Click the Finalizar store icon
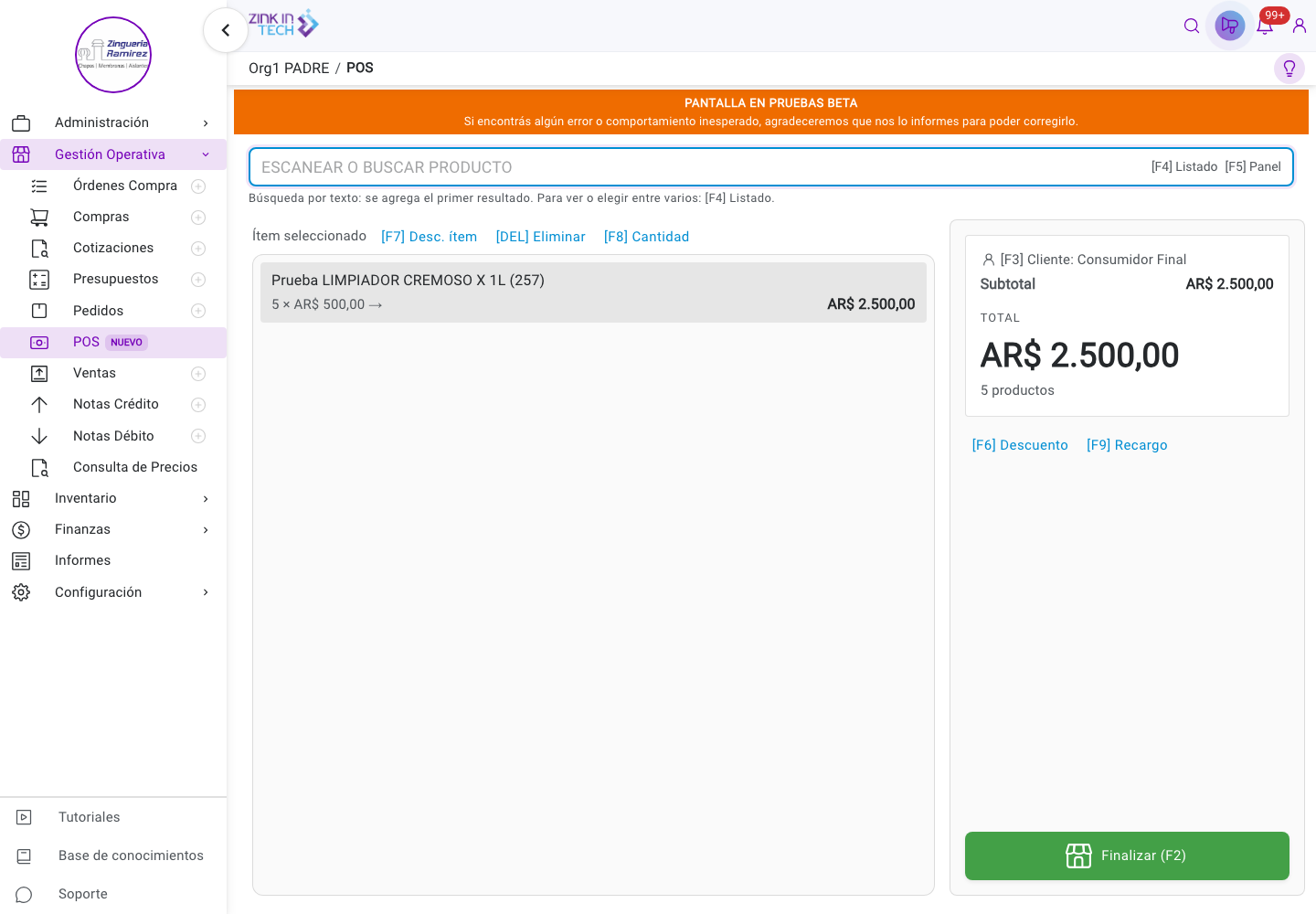Image resolution: width=1316 pixels, height=914 pixels. (x=1078, y=856)
